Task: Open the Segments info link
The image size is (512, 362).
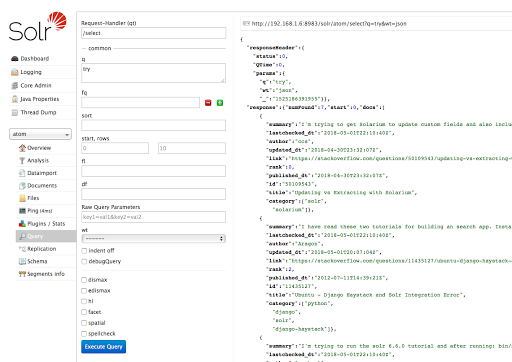Action: pos(46,274)
